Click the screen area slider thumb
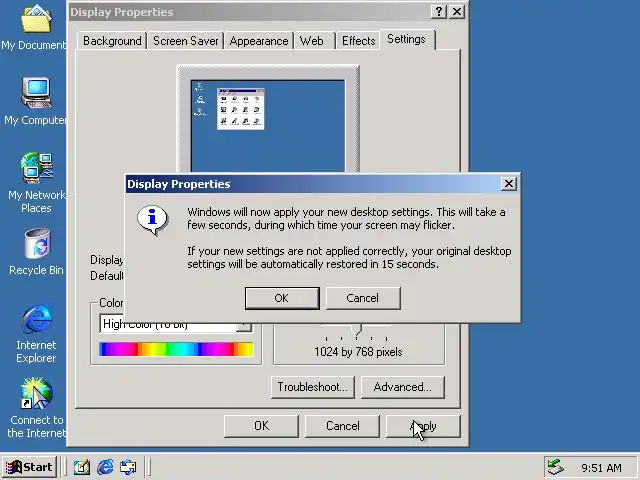 coord(357,330)
